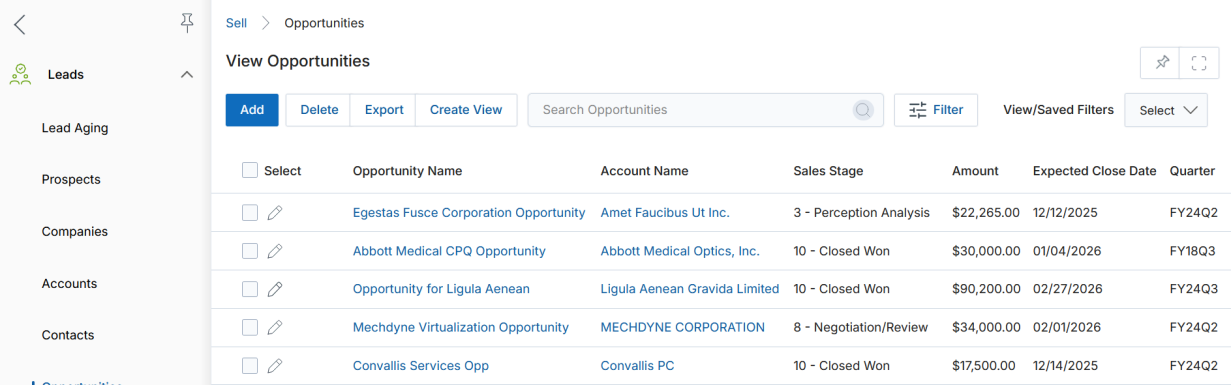1231x385 pixels.
Task: Open Amet Faucibus Ut Inc. account
Action: [x=665, y=212]
